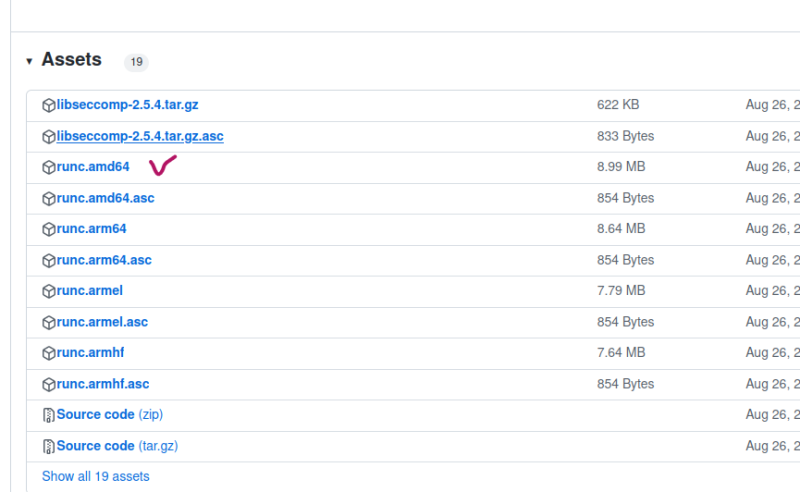Click package icon next to runc.armhf

tap(48, 353)
